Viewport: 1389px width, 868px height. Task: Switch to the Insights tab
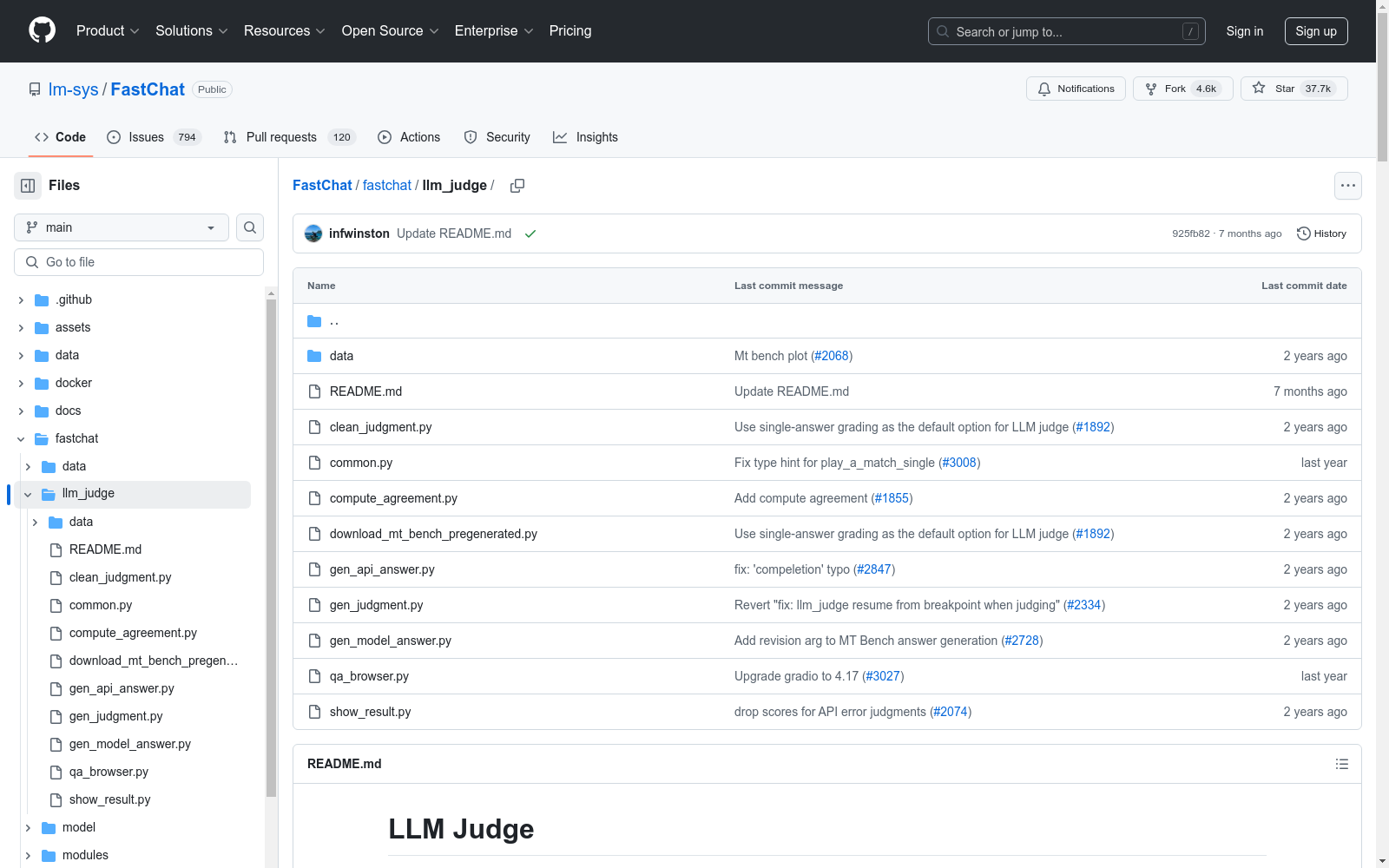(x=586, y=137)
